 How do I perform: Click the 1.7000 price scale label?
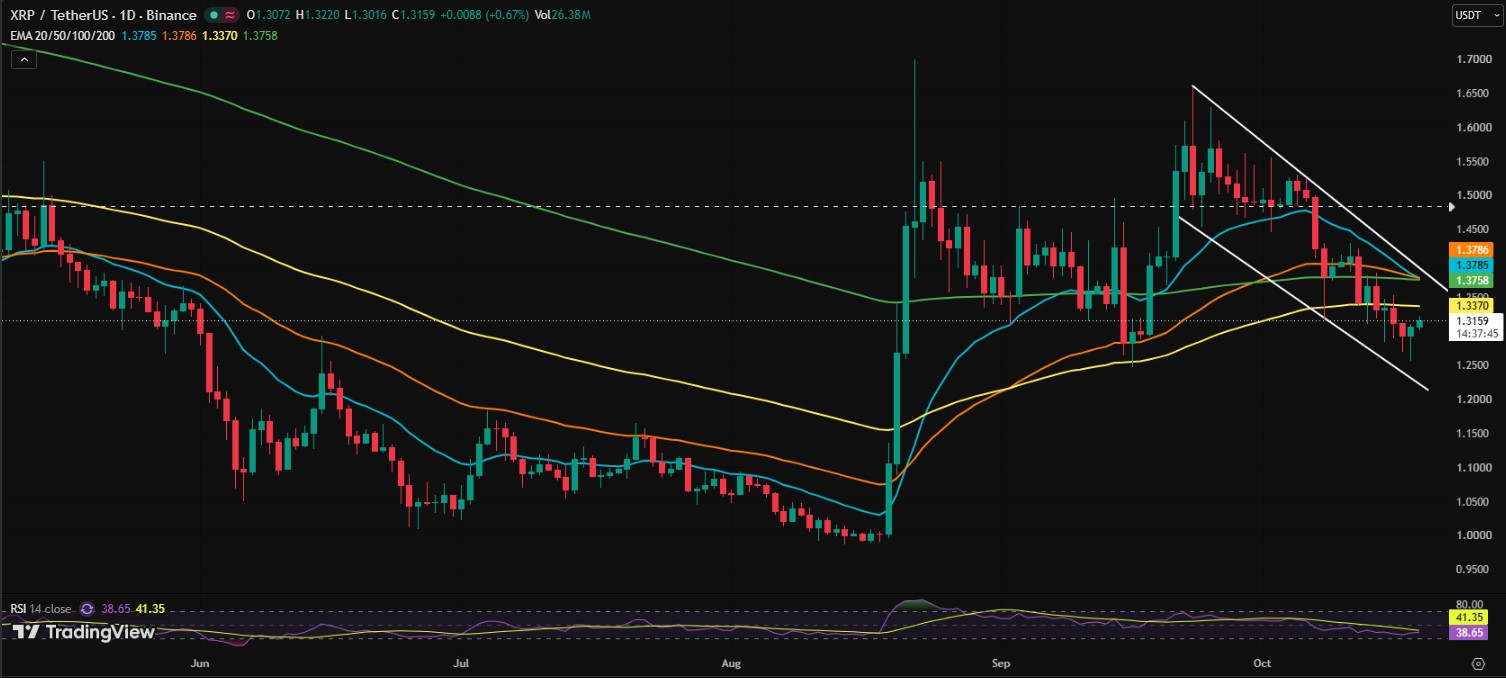point(1474,60)
